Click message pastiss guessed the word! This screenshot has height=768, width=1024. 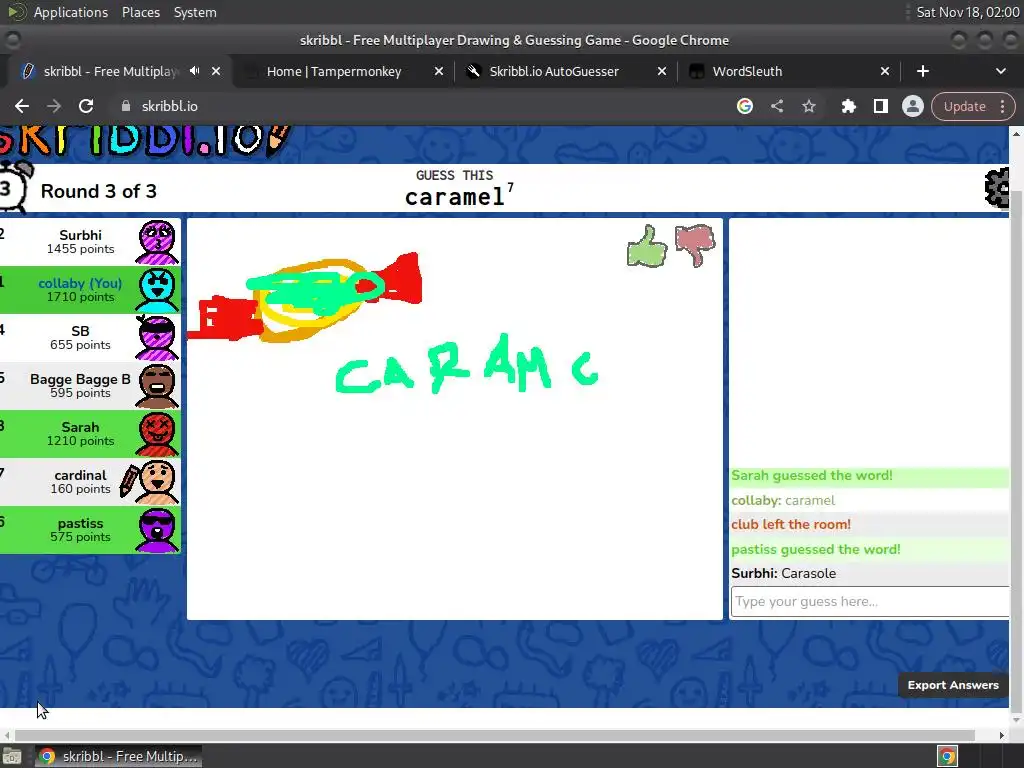point(816,549)
